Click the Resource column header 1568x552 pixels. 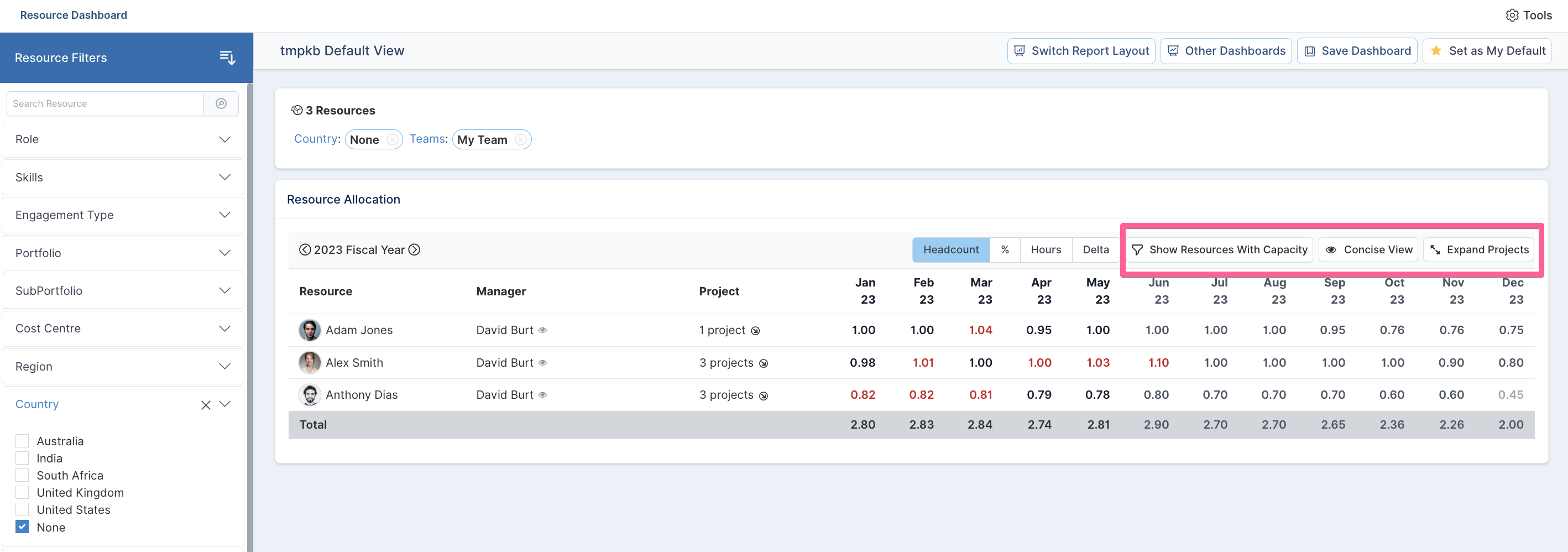click(x=326, y=291)
